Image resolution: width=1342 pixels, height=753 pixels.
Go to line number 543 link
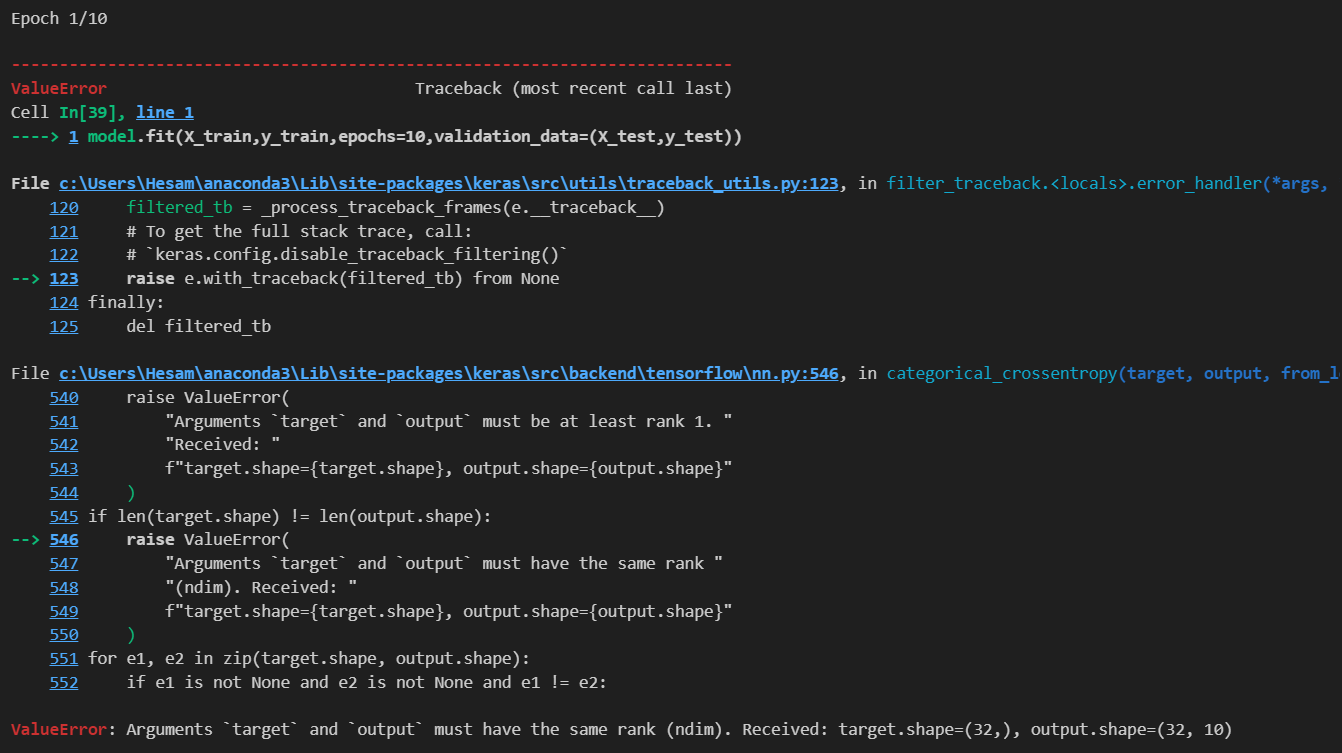click(x=64, y=468)
